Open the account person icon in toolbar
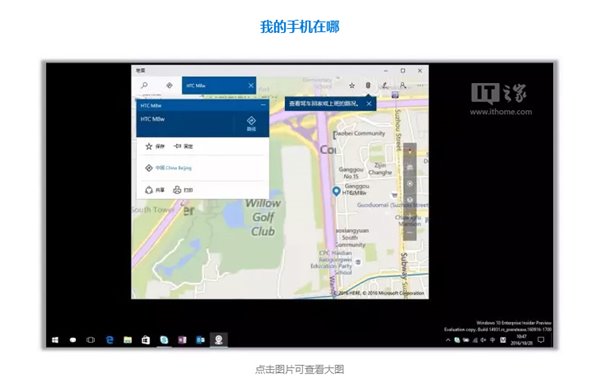 click(403, 85)
